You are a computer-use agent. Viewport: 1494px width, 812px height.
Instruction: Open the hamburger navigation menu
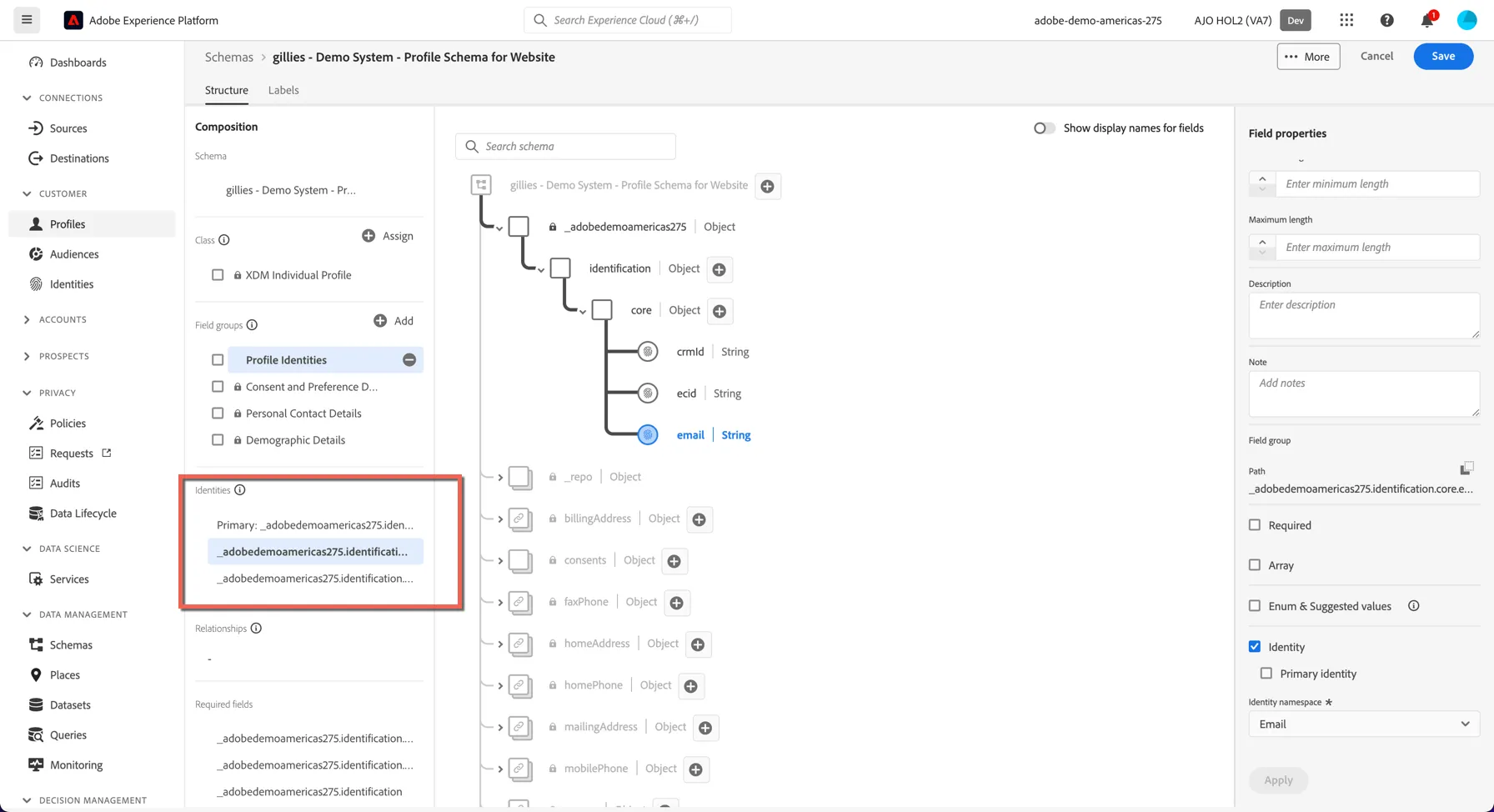[27, 20]
